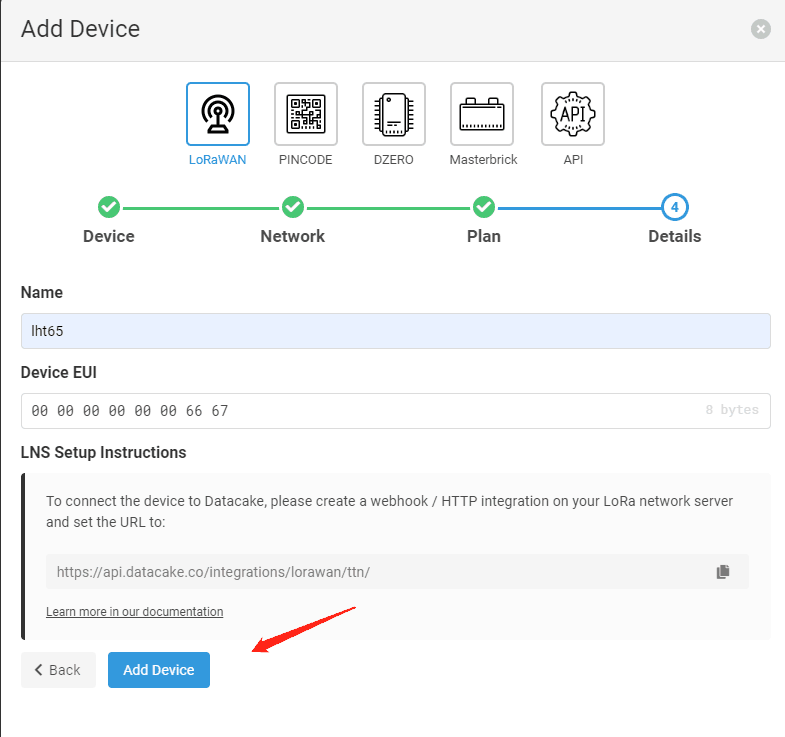The height and width of the screenshot is (737, 785).
Task: Click the Masterbrick label text
Action: (483, 160)
